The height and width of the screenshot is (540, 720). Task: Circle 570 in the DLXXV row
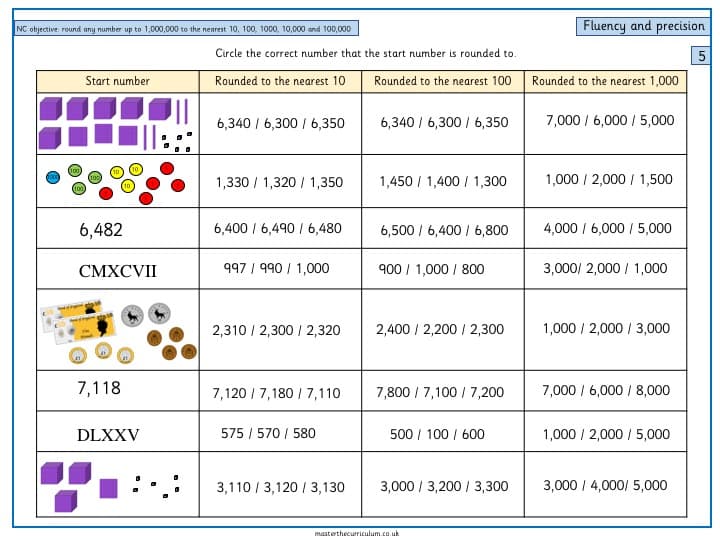click(268, 433)
